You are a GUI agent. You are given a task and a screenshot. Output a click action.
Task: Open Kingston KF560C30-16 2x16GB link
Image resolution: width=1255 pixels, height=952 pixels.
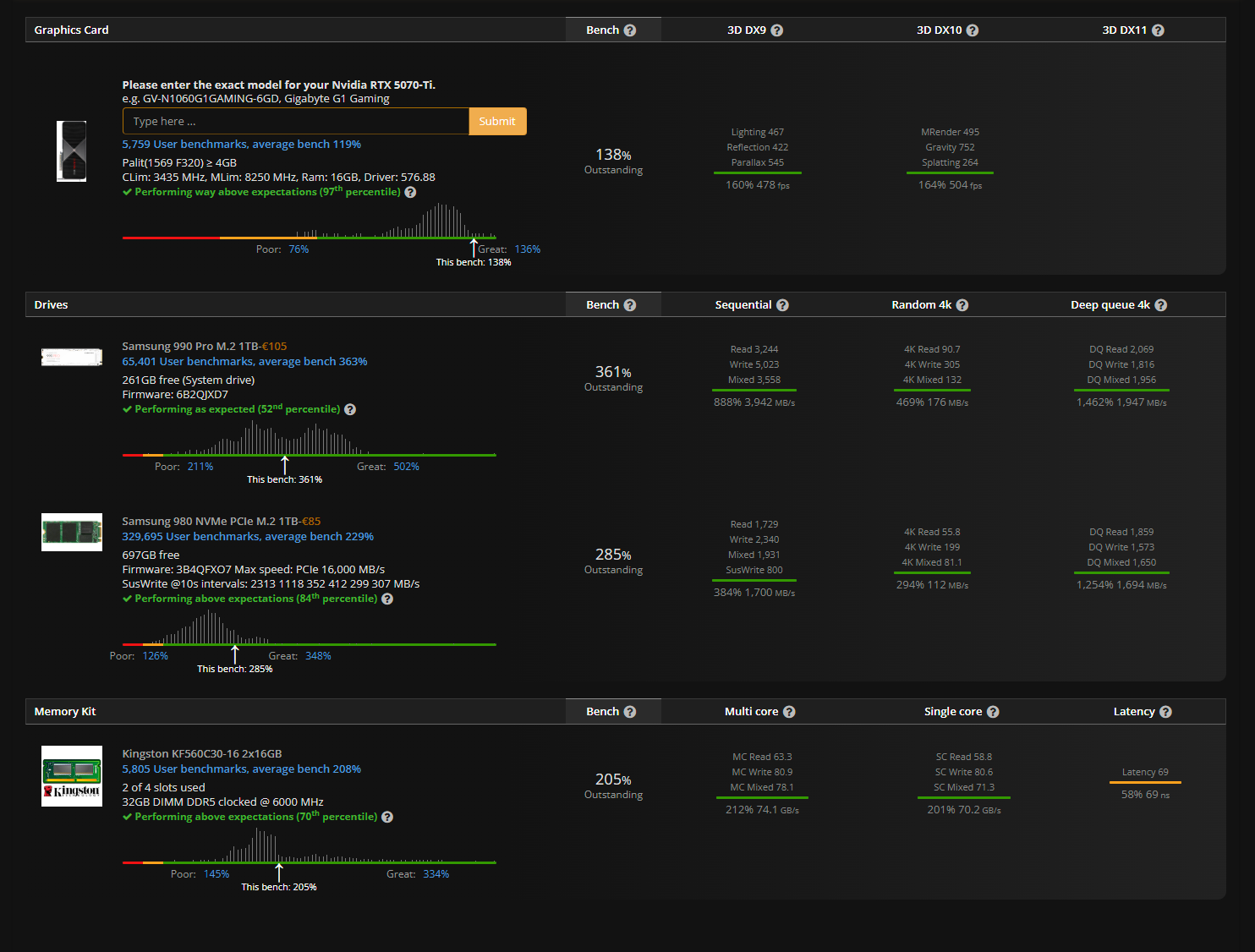pos(202,754)
